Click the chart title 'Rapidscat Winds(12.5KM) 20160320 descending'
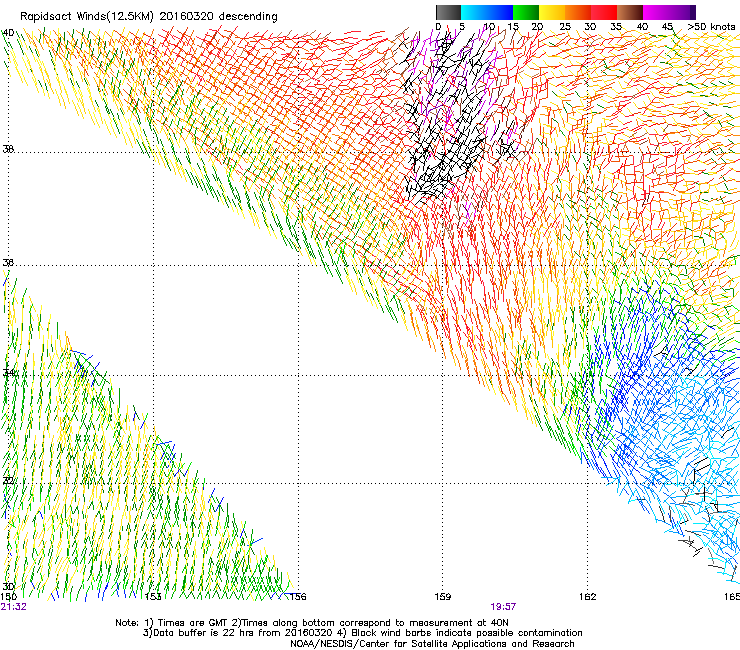This screenshot has width=740, height=650. coord(149,17)
